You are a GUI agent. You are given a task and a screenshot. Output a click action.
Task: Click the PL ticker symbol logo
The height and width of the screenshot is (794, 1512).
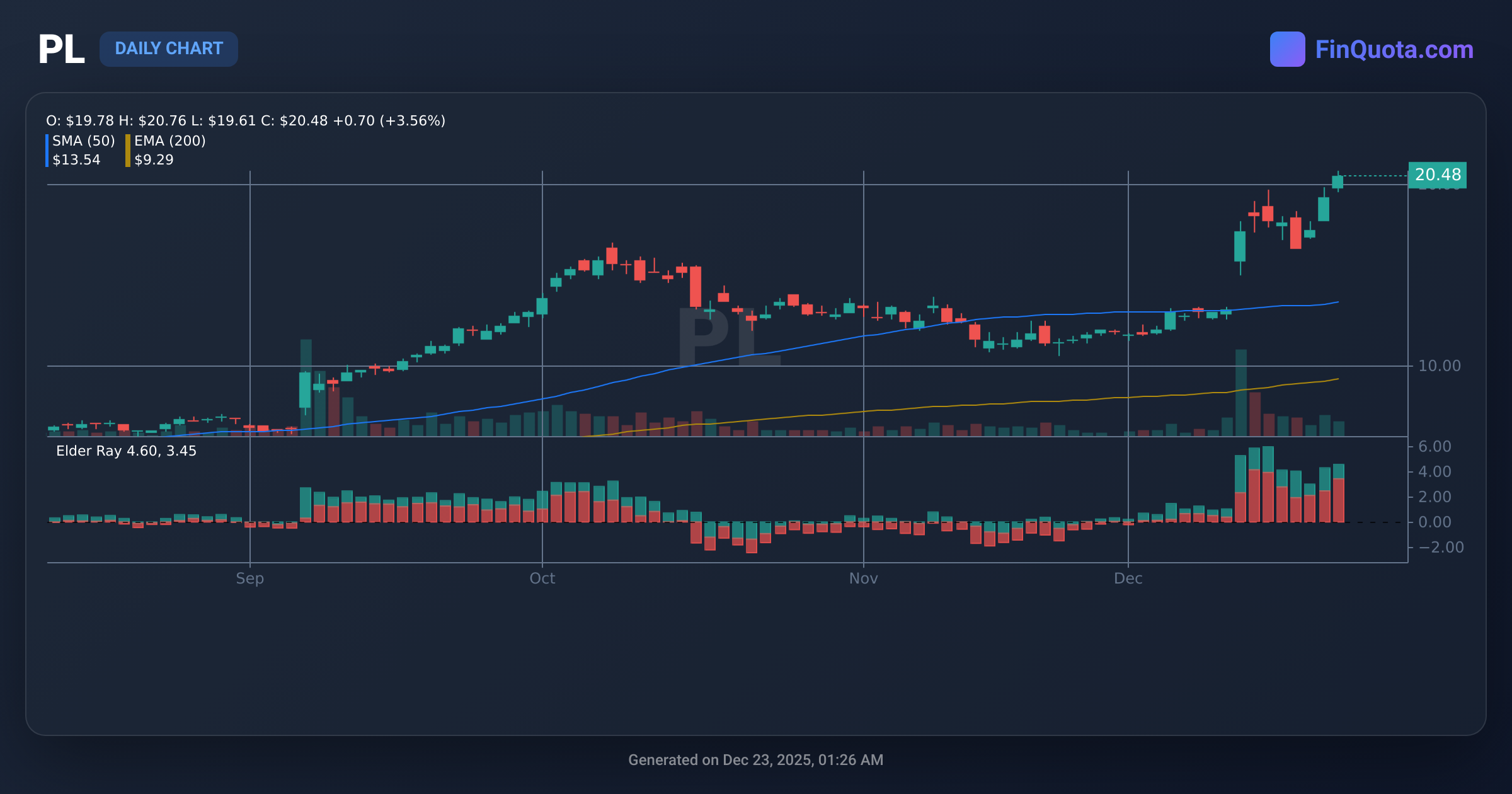(x=62, y=49)
